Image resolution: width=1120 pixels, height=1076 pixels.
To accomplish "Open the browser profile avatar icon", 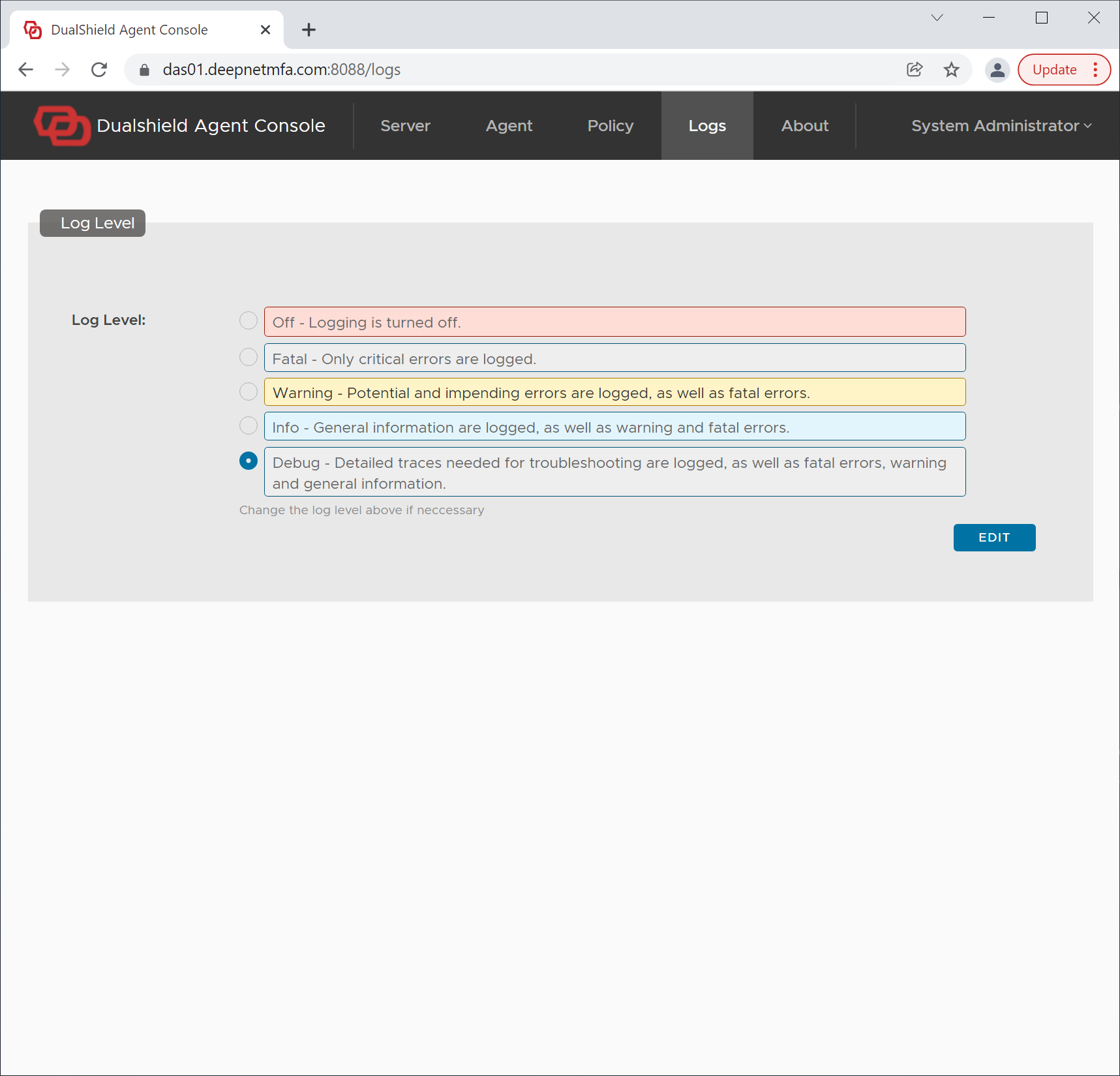I will click(997, 70).
